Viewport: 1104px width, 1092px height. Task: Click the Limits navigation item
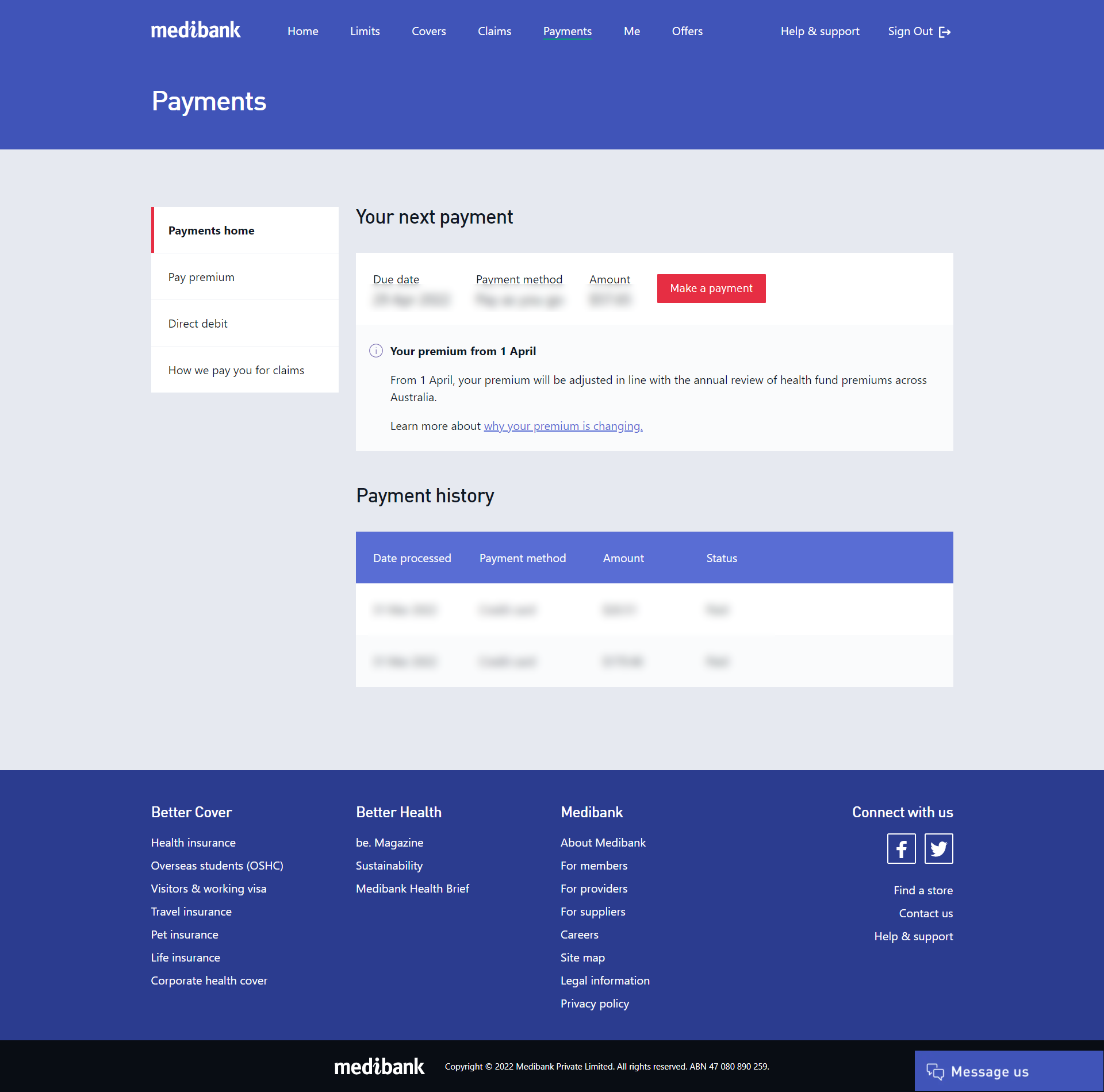click(364, 31)
